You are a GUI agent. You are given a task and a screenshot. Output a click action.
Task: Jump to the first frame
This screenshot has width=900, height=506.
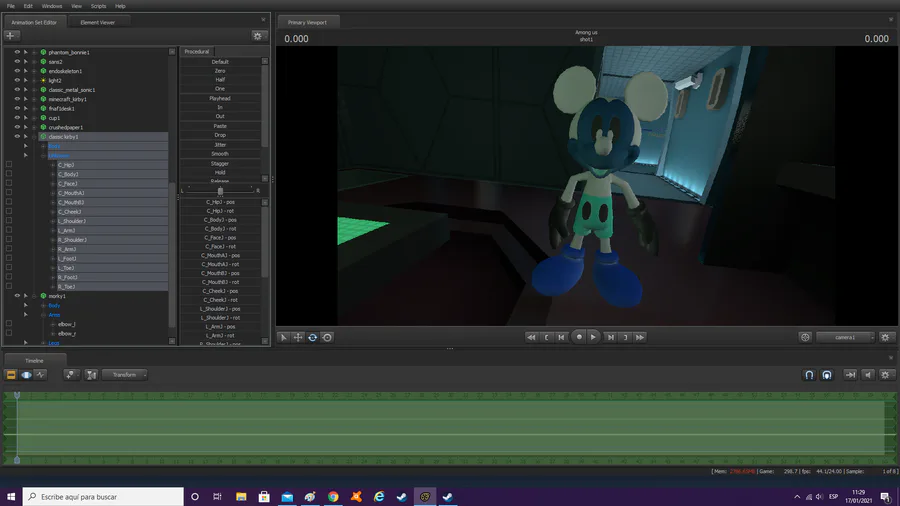[531, 337]
